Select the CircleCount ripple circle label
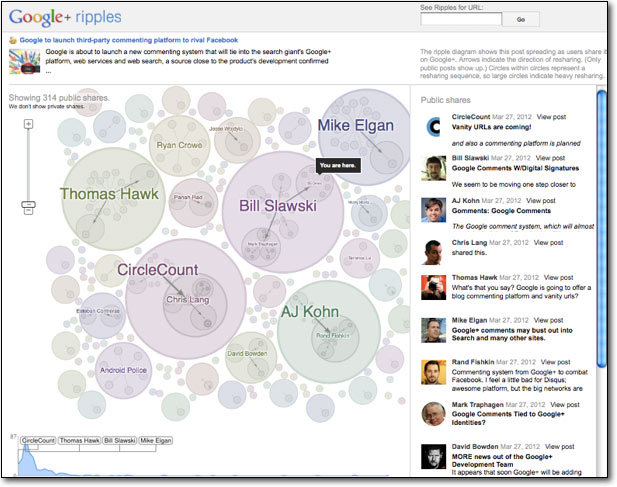Image resolution: width=617 pixels, height=487 pixels. [157, 270]
